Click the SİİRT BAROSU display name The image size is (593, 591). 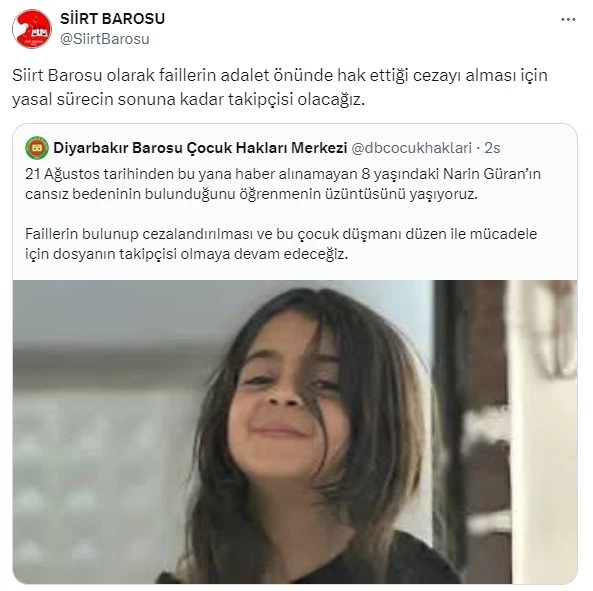tap(112, 19)
